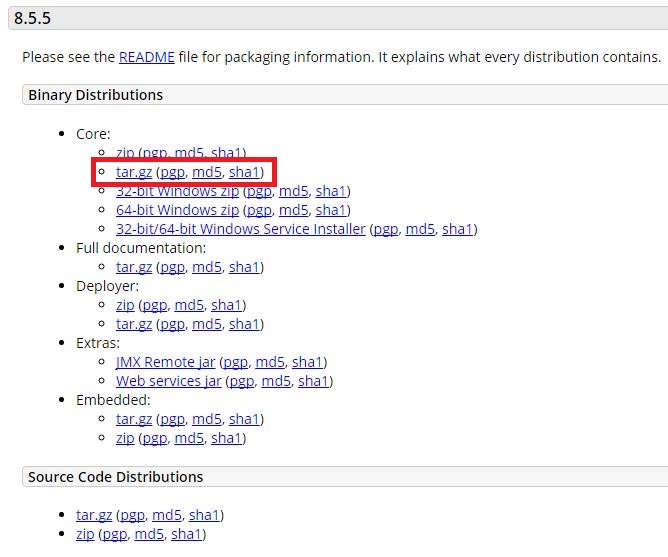The height and width of the screenshot is (557, 668).
Task: Download 32-bit/64-bit Windows Service Installer
Action: (x=241, y=229)
